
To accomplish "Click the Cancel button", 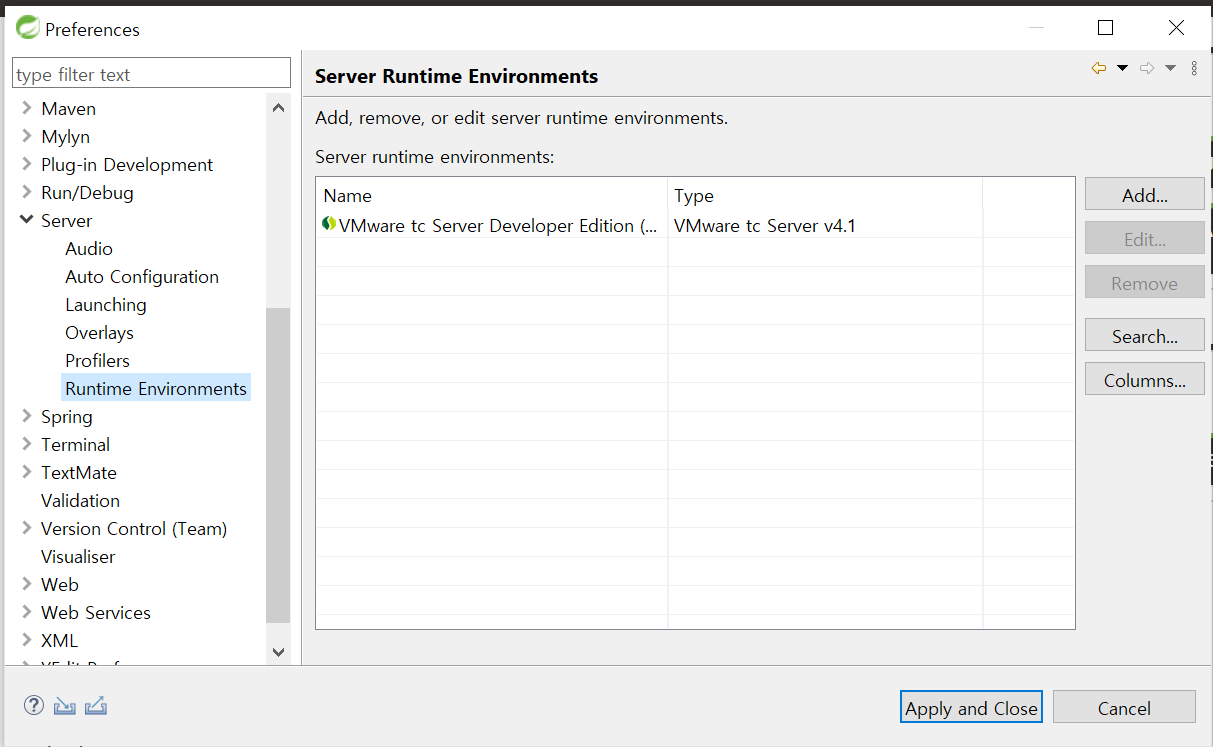I will tap(1124, 707).
